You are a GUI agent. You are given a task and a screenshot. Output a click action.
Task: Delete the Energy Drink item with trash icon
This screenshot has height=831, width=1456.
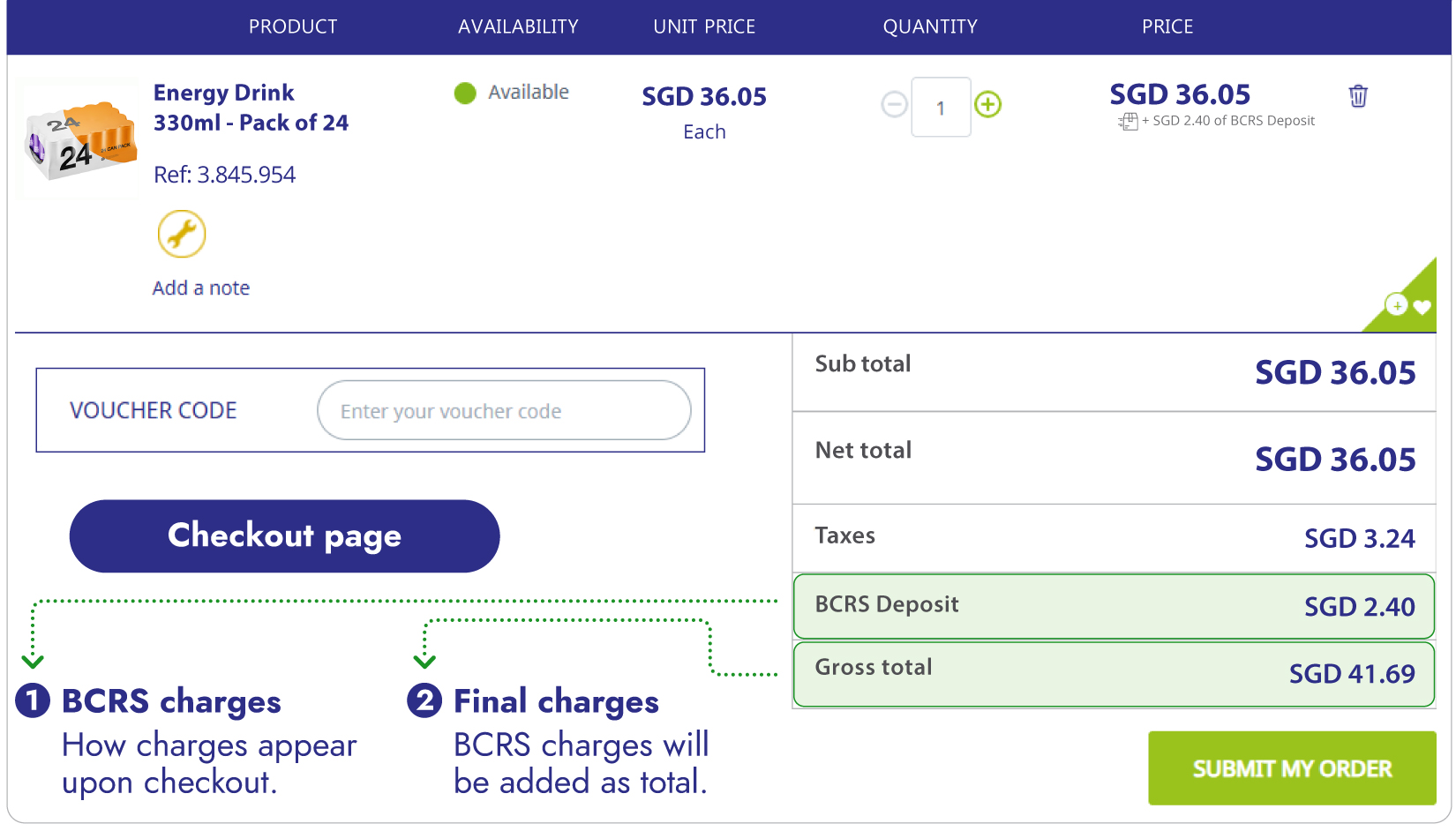click(x=1358, y=96)
